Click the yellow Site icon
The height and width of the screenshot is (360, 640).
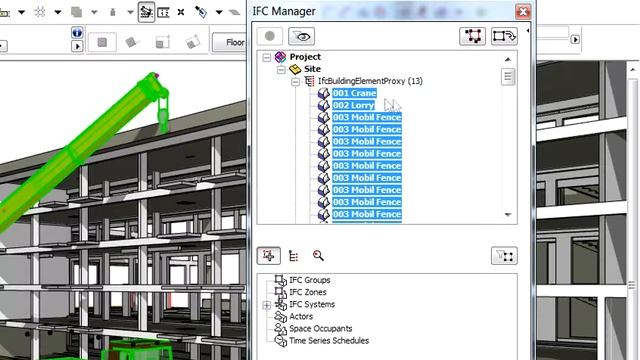[295, 69]
